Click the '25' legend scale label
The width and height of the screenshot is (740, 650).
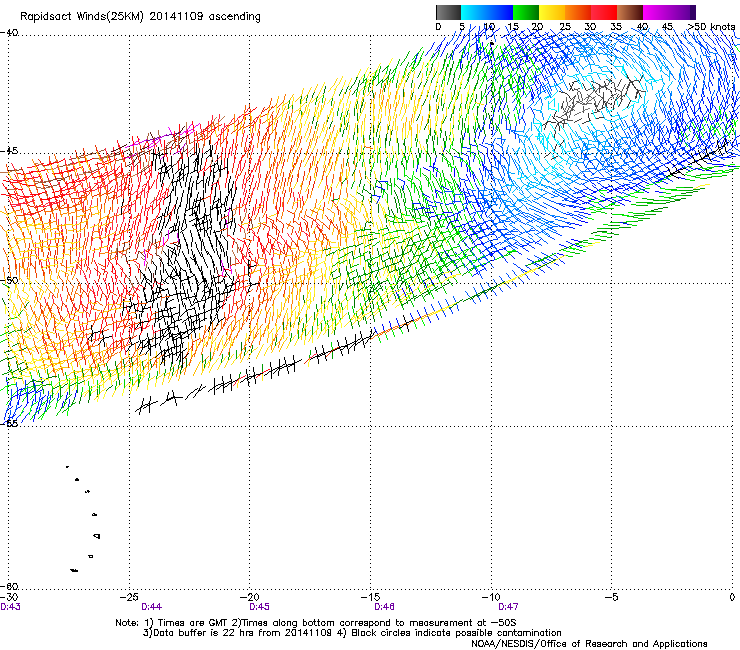pos(565,27)
